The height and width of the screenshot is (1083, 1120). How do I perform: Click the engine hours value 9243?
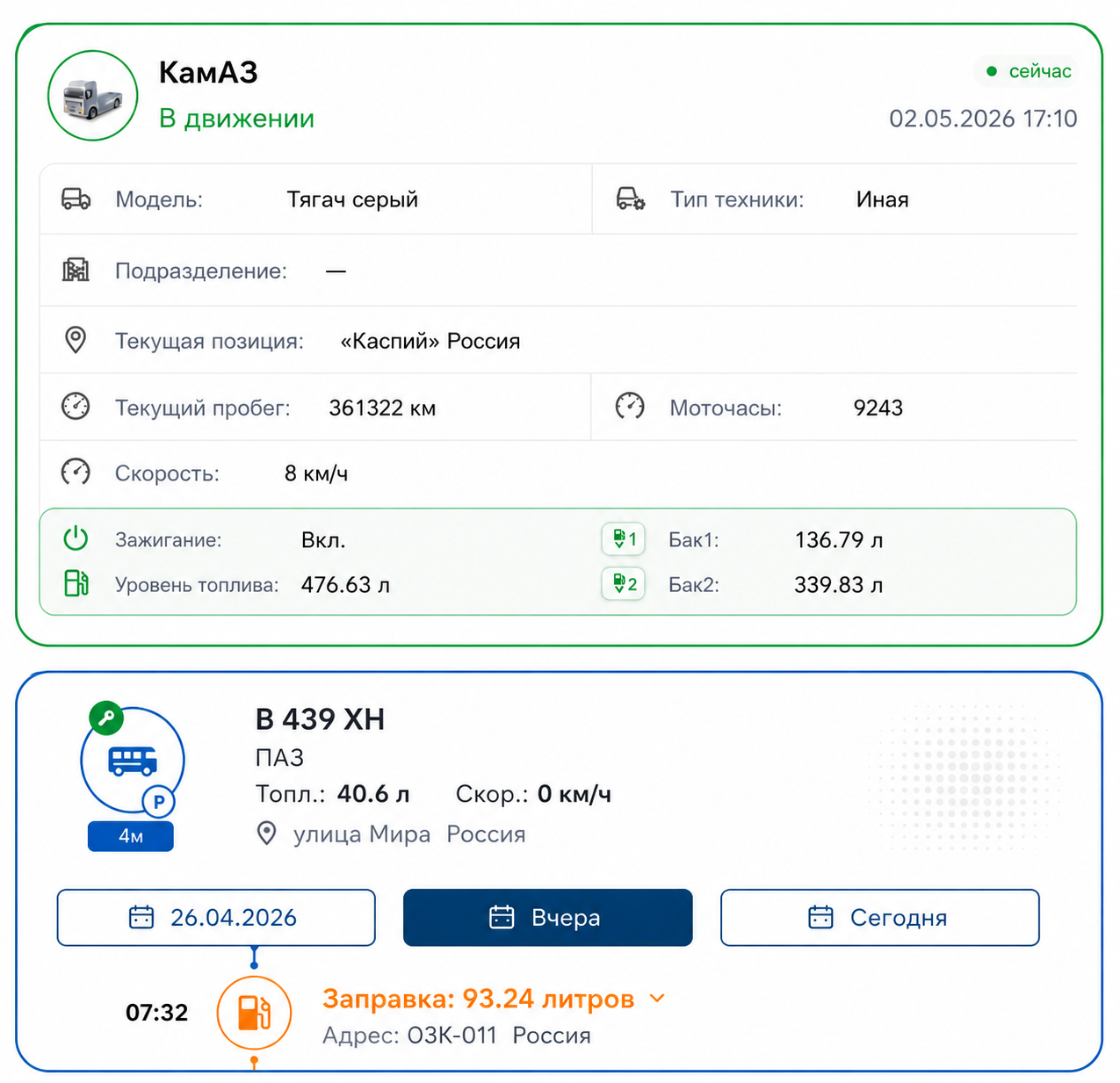(x=878, y=408)
